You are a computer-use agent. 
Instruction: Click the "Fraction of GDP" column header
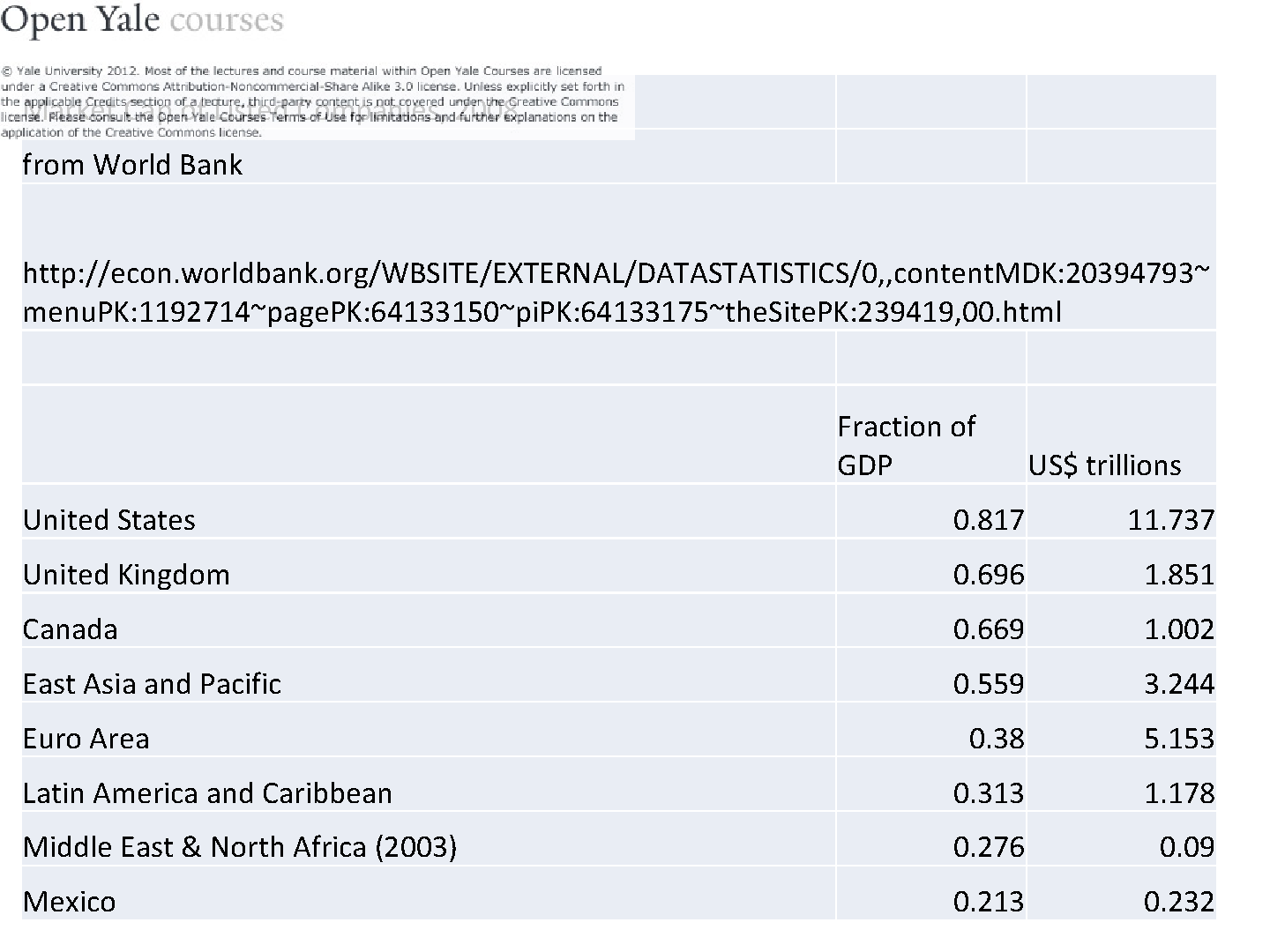point(906,445)
